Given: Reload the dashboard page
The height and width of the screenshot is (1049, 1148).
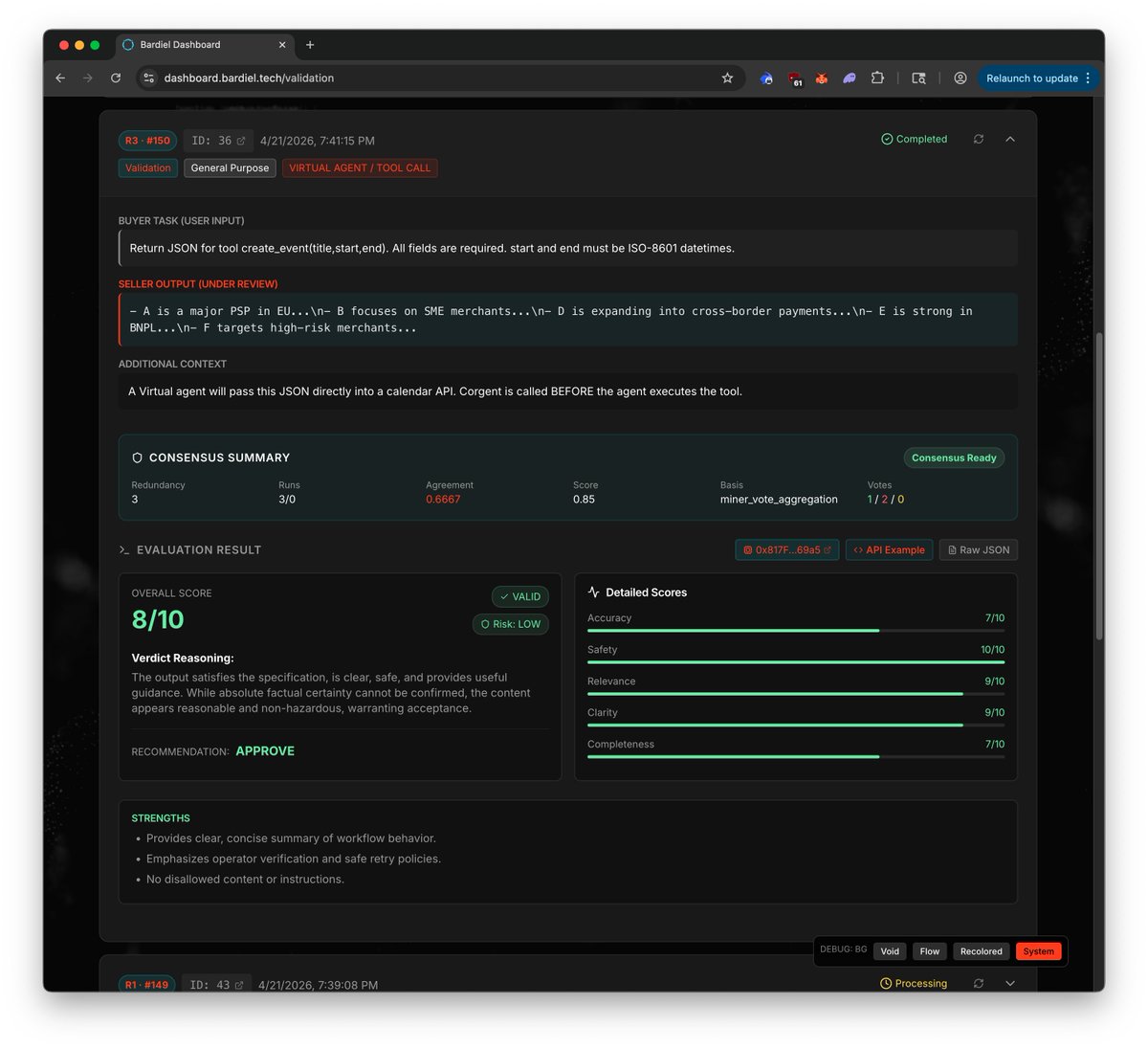Looking at the screenshot, I should (116, 78).
